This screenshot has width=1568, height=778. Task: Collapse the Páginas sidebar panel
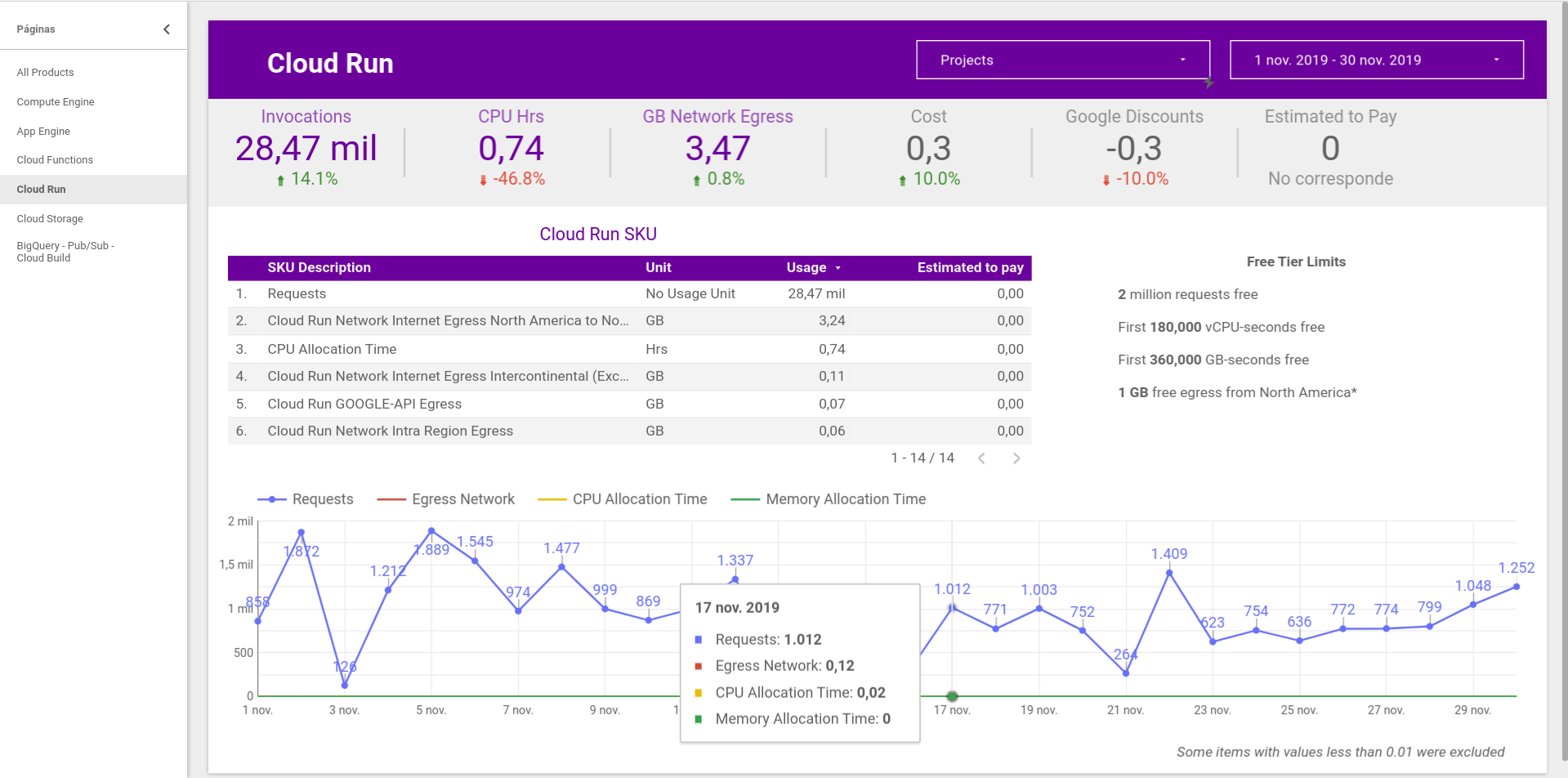167,29
